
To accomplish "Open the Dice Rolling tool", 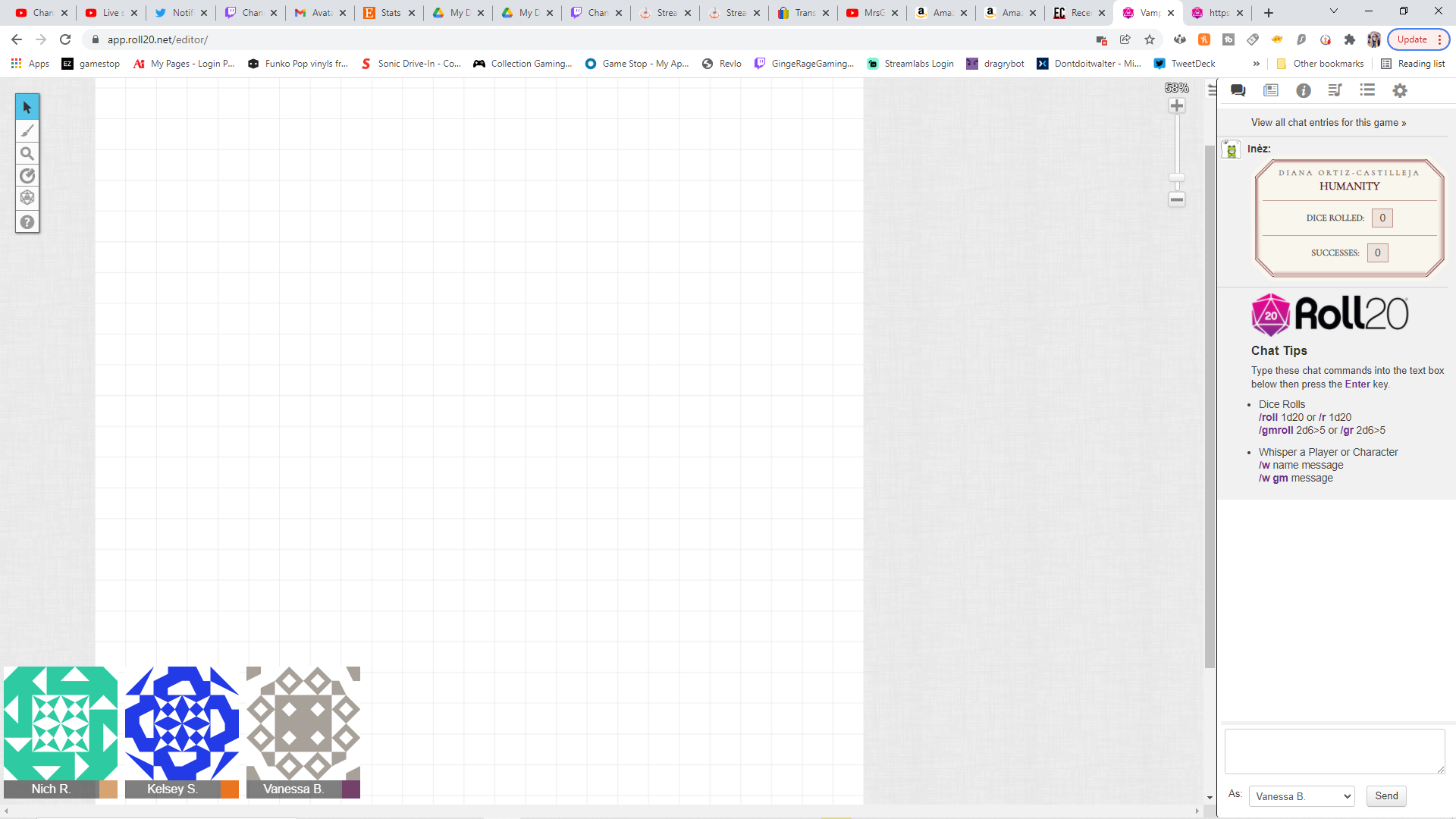I will [27, 198].
